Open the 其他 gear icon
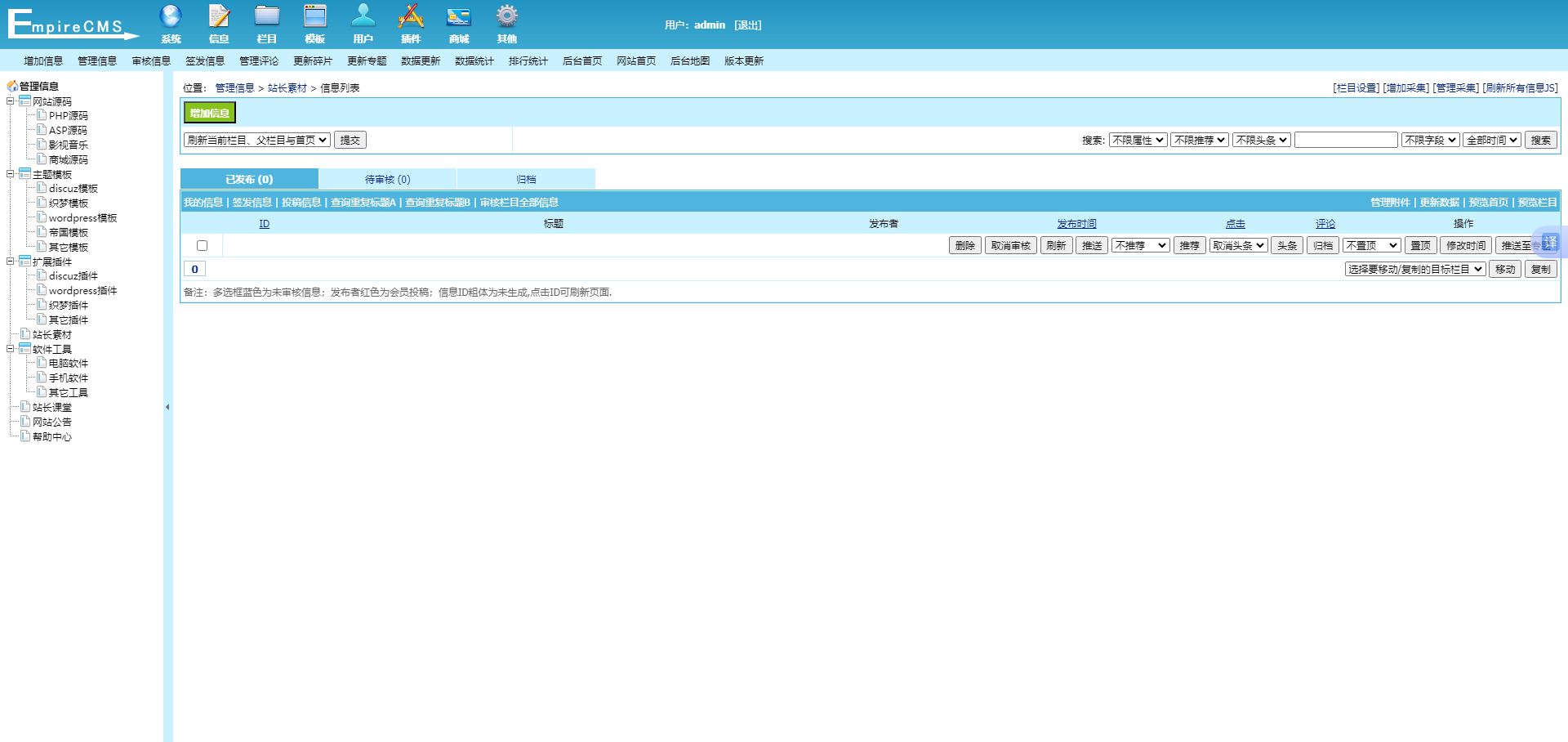1568x742 pixels. 506,16
